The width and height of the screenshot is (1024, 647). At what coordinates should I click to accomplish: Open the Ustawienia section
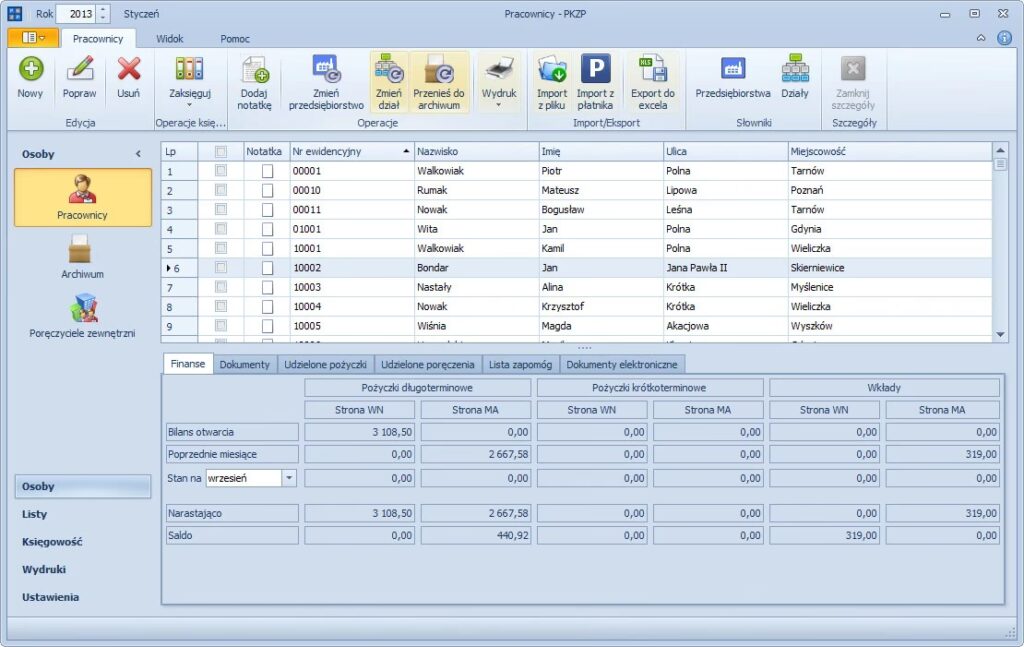50,597
